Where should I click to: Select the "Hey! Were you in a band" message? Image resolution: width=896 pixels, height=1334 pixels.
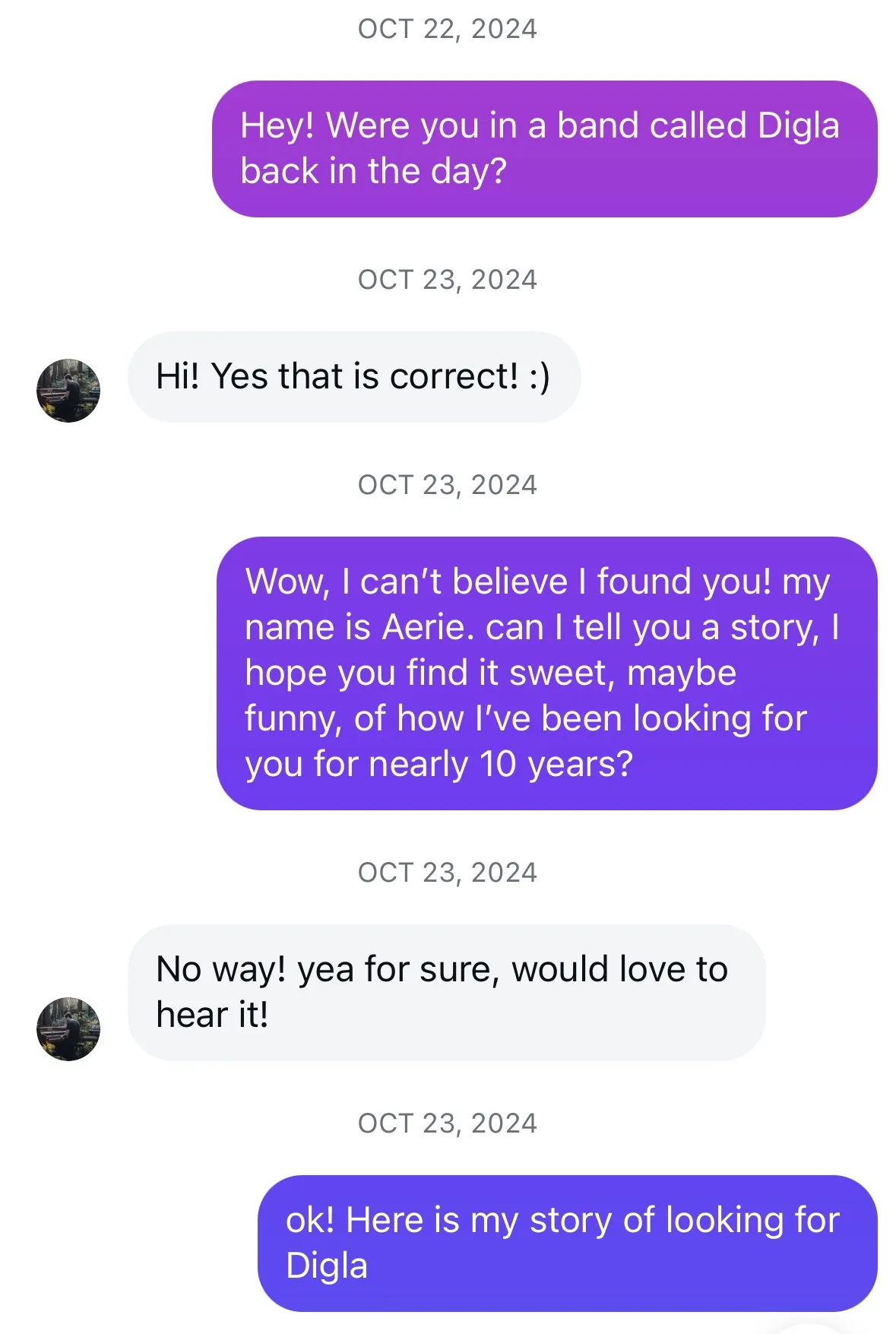pos(544,149)
